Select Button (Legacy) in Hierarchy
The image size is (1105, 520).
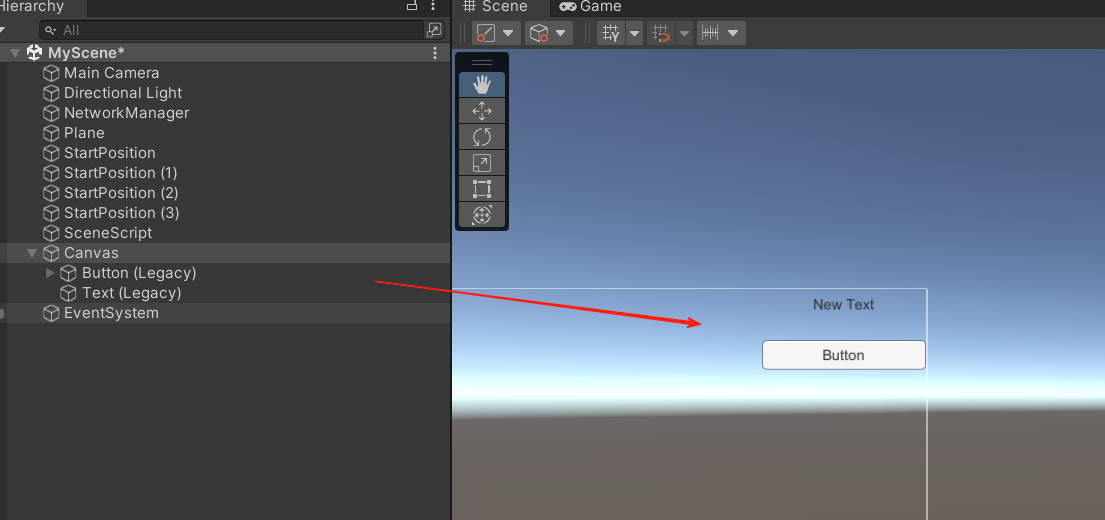tap(139, 273)
